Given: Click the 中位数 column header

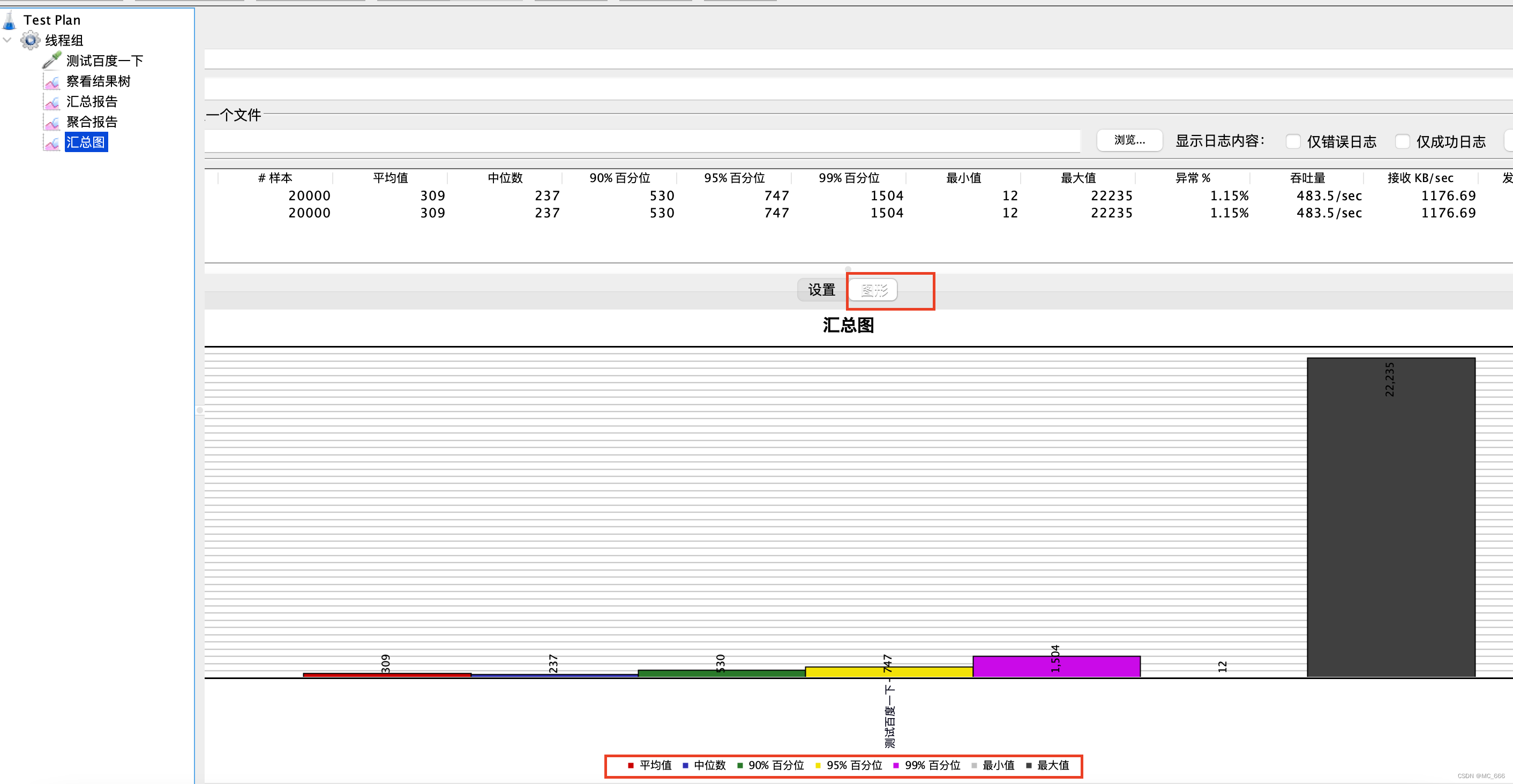Looking at the screenshot, I should pos(505,178).
